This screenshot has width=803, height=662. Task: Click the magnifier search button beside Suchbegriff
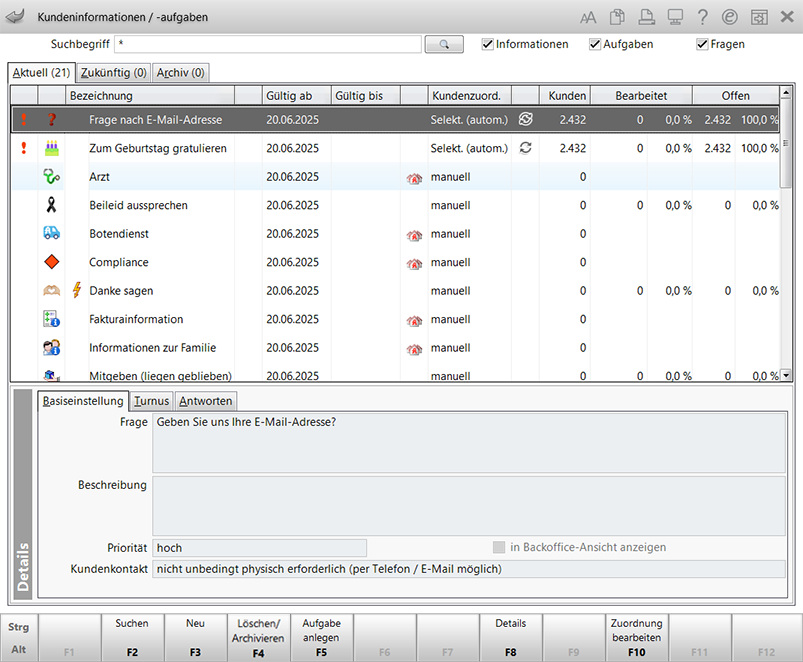coord(444,44)
